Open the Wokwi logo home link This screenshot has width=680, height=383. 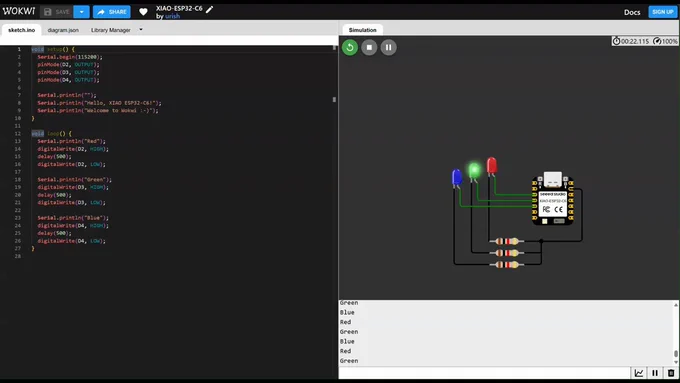pyautogui.click(x=19, y=11)
